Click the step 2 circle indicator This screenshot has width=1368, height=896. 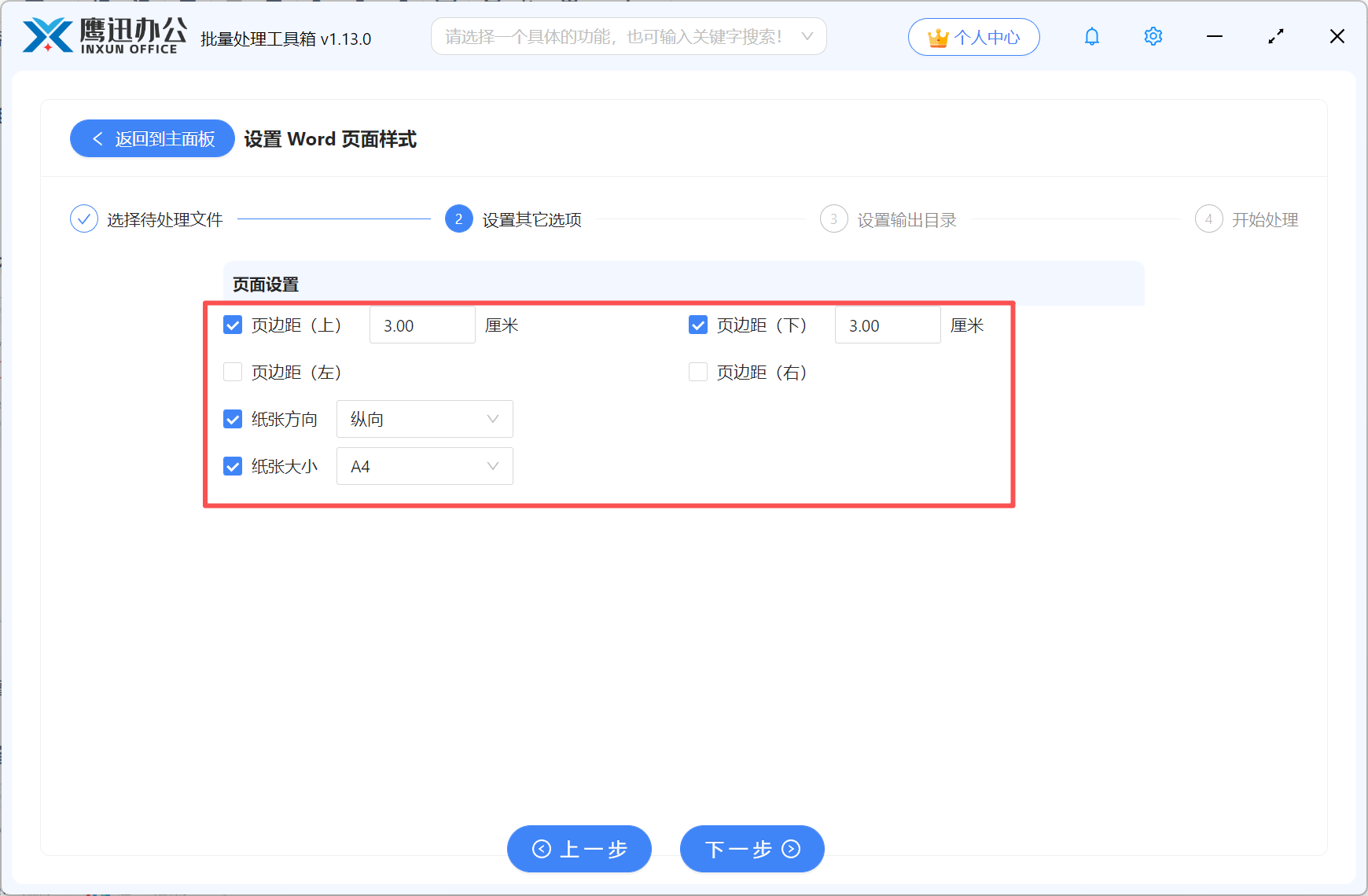[x=458, y=219]
